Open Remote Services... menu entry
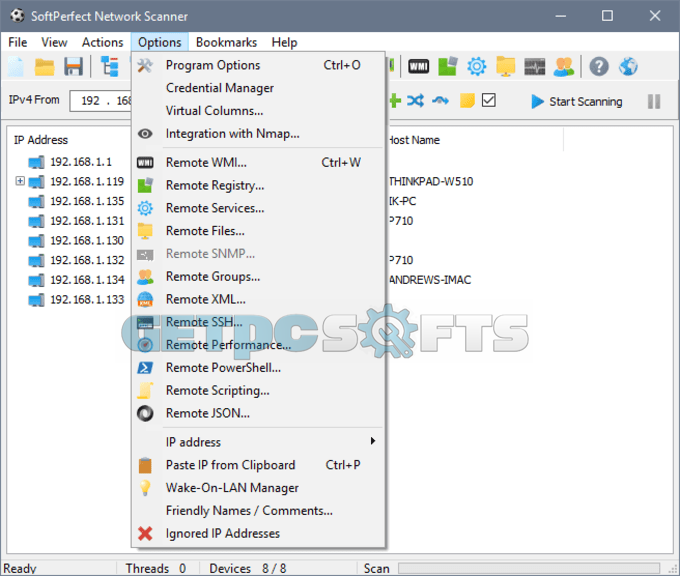The image size is (680, 576). click(258, 208)
